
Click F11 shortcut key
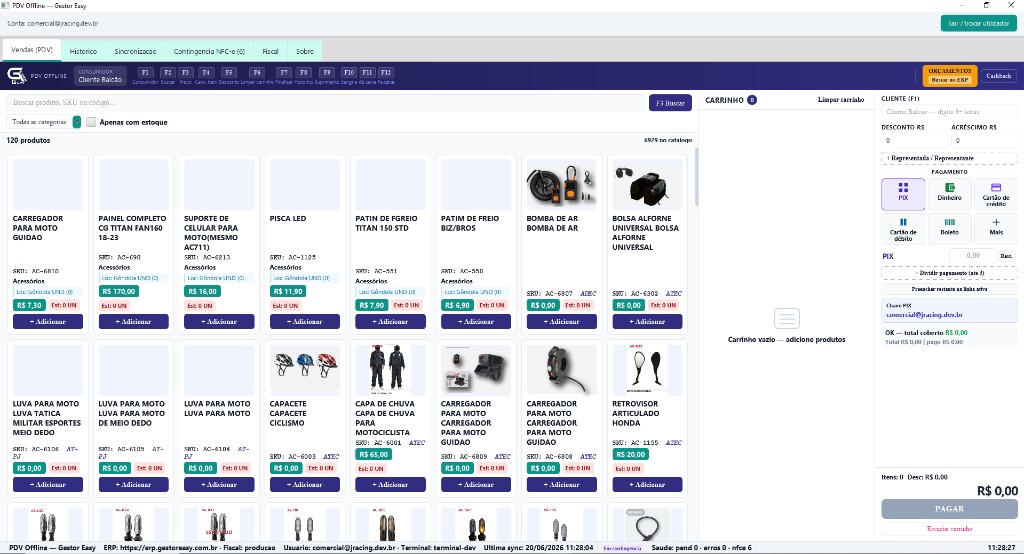point(368,73)
